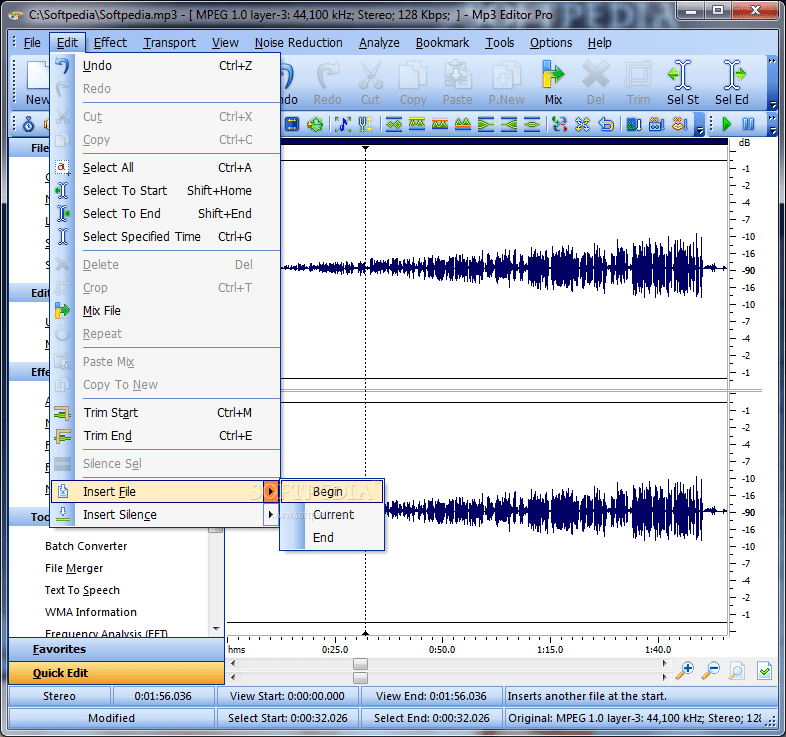Open the Text To Speech tool link
This screenshot has height=737, width=786.
click(82, 590)
